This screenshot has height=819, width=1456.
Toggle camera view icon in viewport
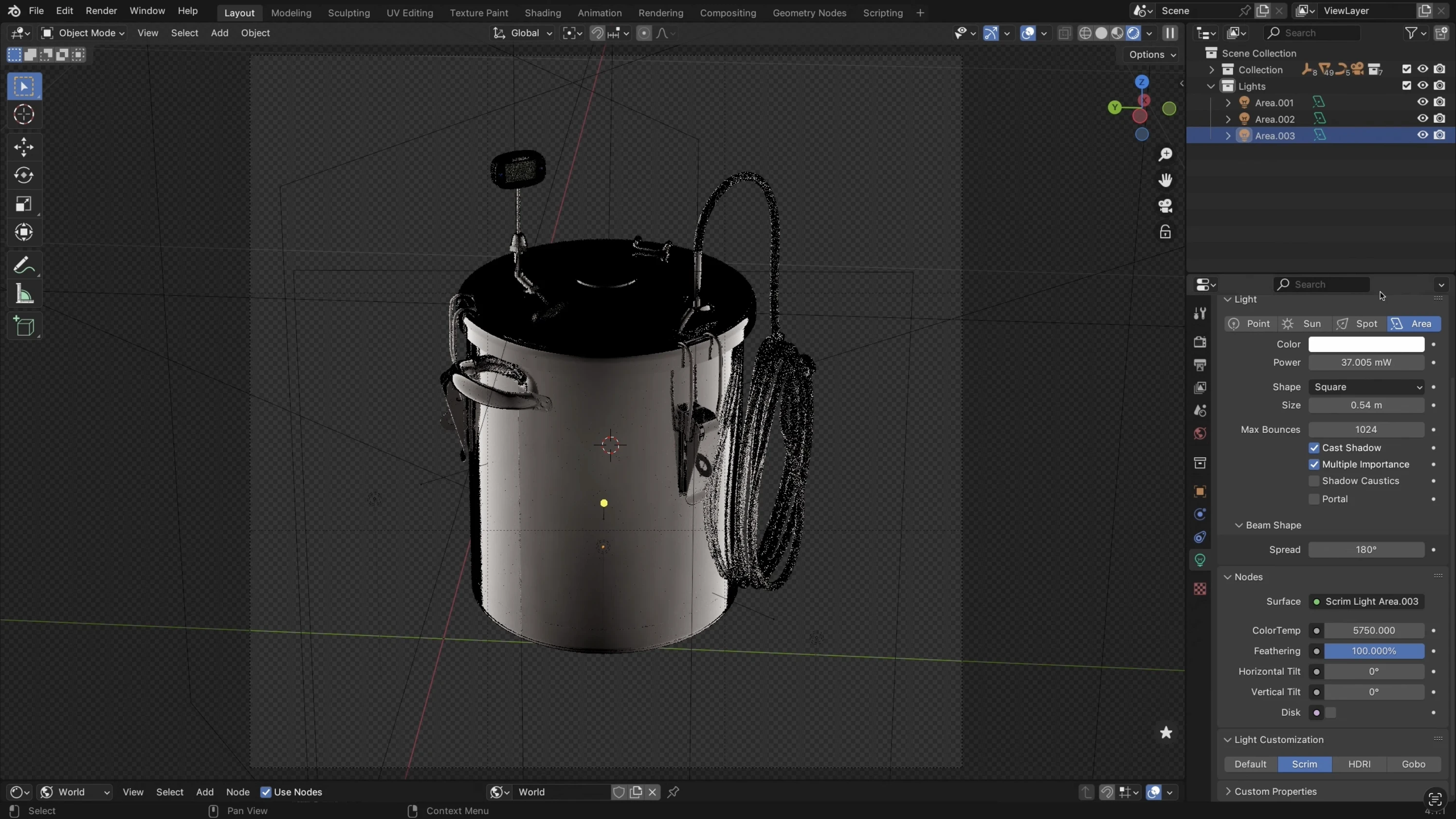pyautogui.click(x=1165, y=206)
